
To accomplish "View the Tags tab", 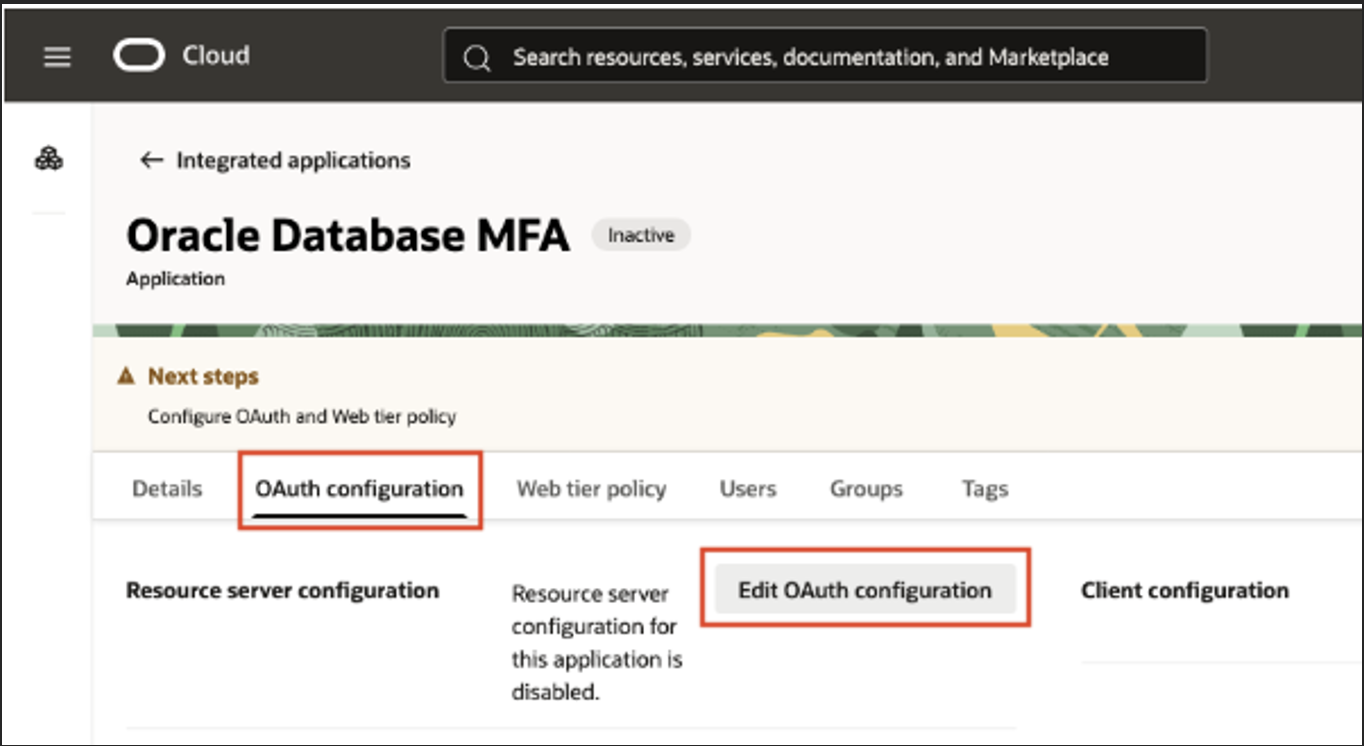I will point(984,488).
